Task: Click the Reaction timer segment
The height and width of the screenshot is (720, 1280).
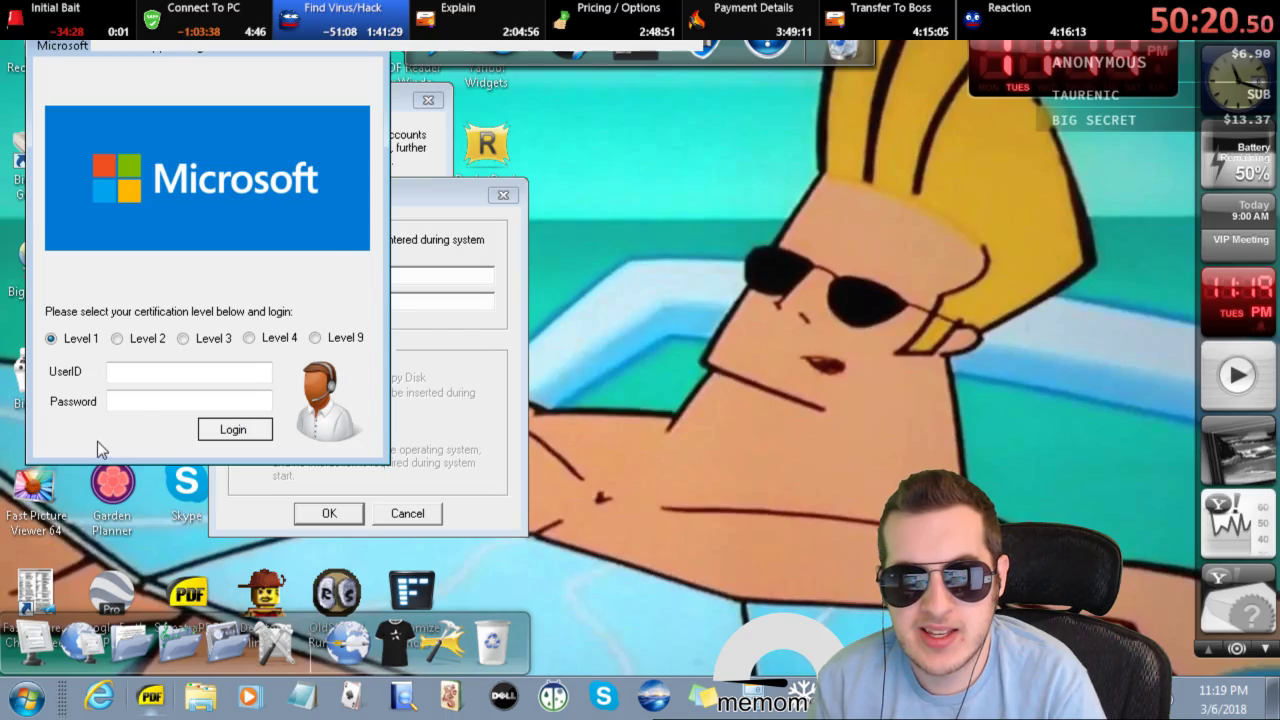Action: click(1024, 19)
